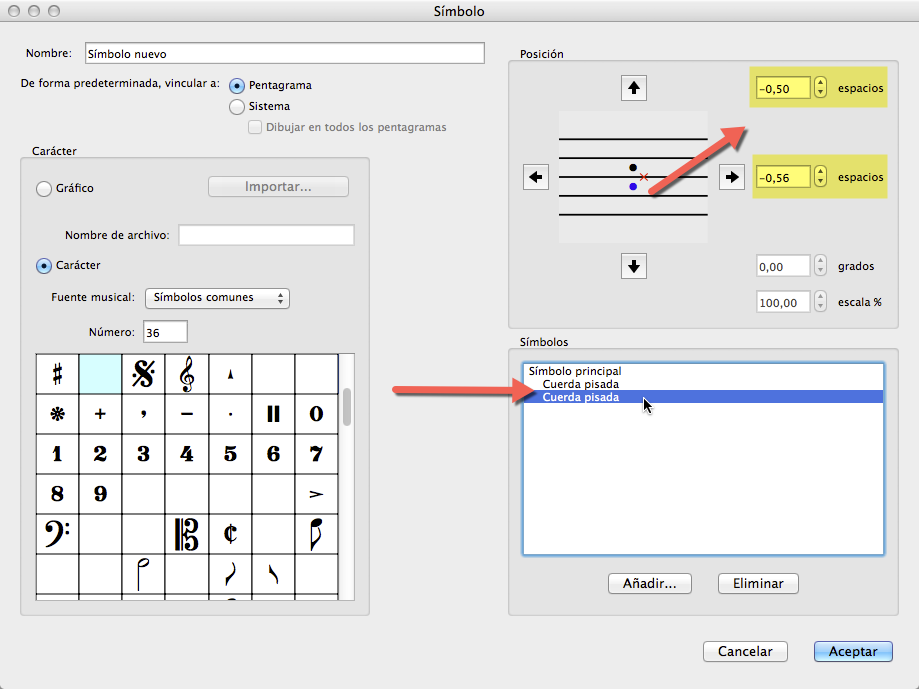Choose the numeral 9 symbol
The image size is (919, 689).
pyautogui.click(x=100, y=494)
